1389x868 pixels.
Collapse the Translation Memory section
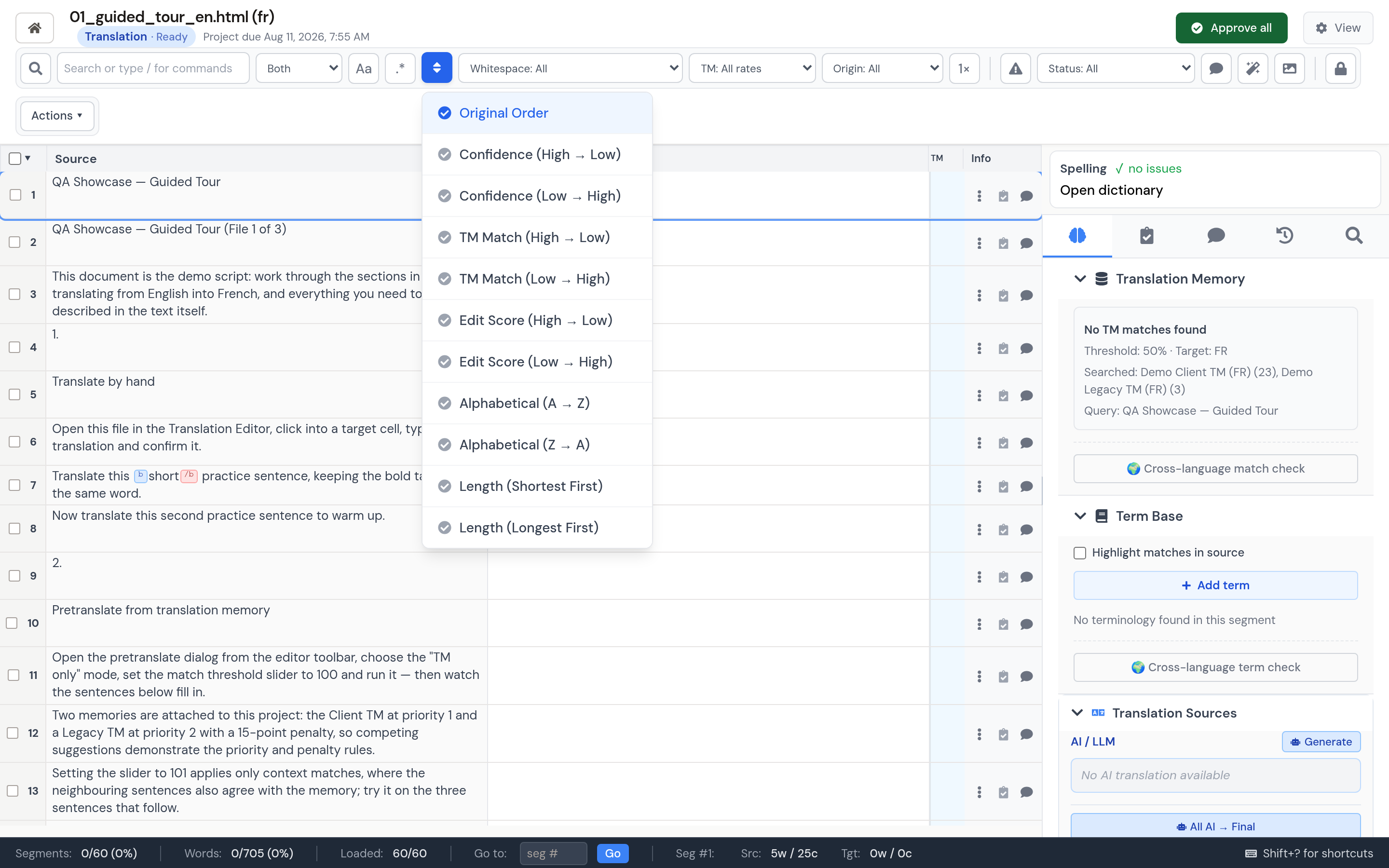tap(1080, 279)
